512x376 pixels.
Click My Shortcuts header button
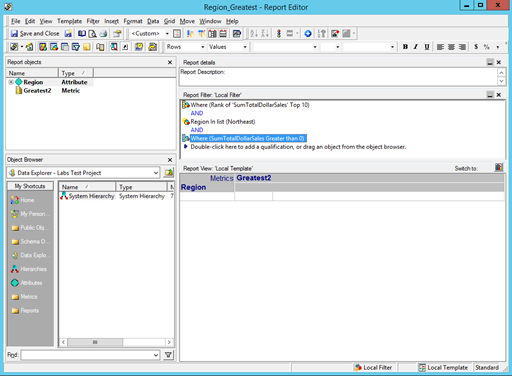coord(30,186)
